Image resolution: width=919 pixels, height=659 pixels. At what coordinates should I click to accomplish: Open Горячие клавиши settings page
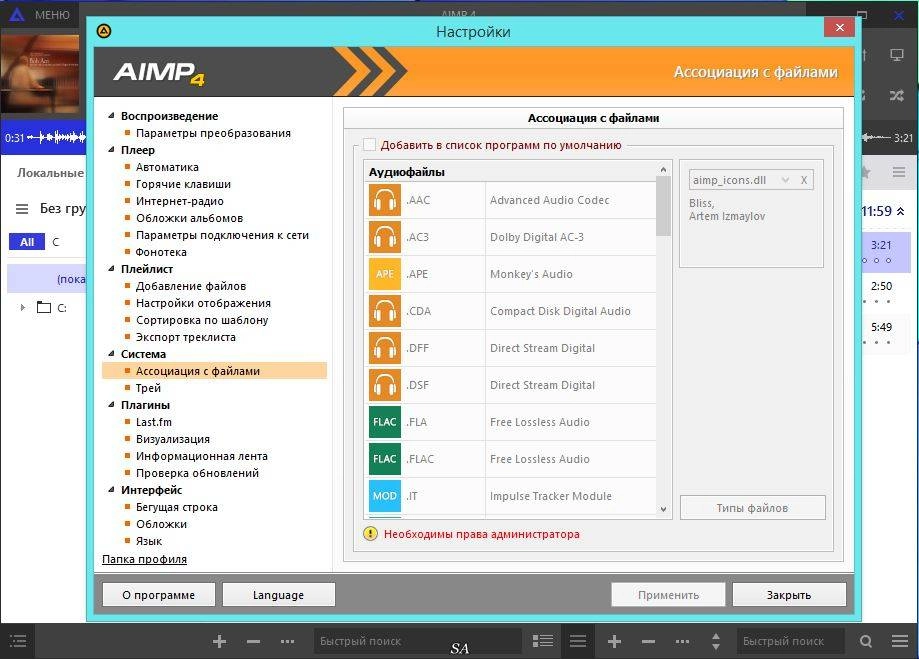click(x=183, y=184)
